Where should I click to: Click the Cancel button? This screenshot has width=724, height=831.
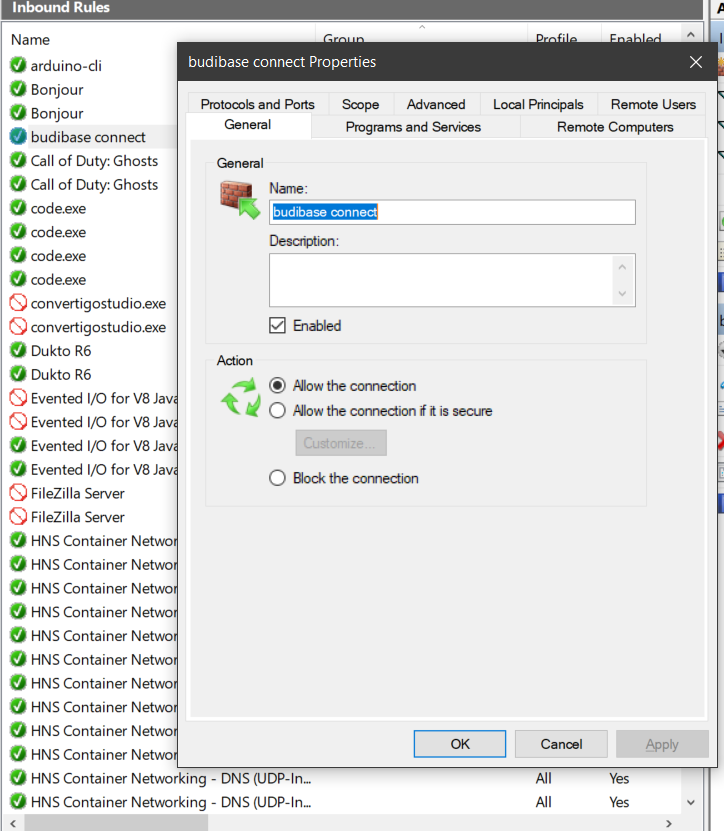coord(561,744)
